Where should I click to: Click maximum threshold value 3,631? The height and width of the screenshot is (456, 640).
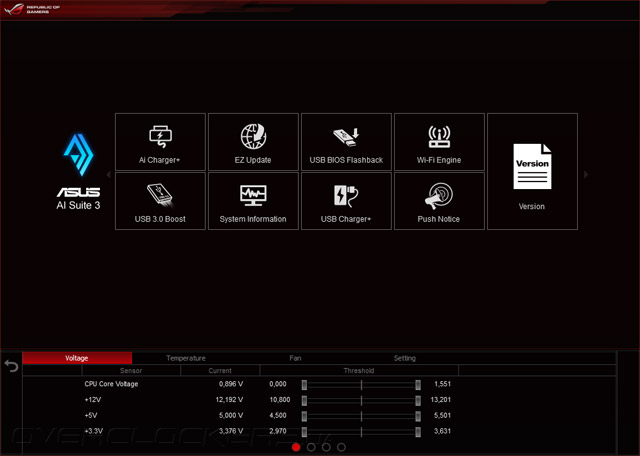click(442, 431)
